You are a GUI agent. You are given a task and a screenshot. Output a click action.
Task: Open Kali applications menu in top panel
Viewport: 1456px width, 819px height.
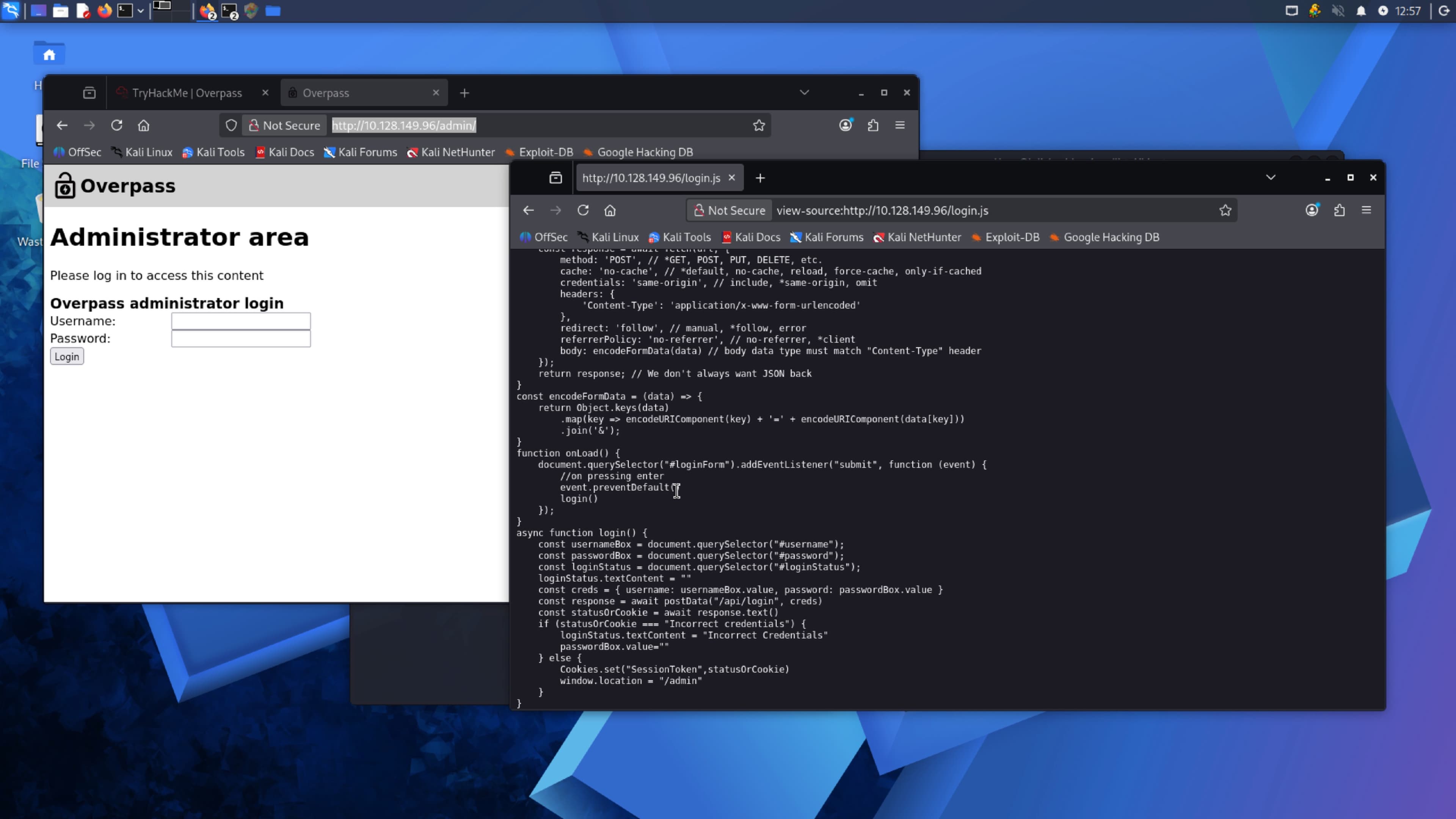11,11
